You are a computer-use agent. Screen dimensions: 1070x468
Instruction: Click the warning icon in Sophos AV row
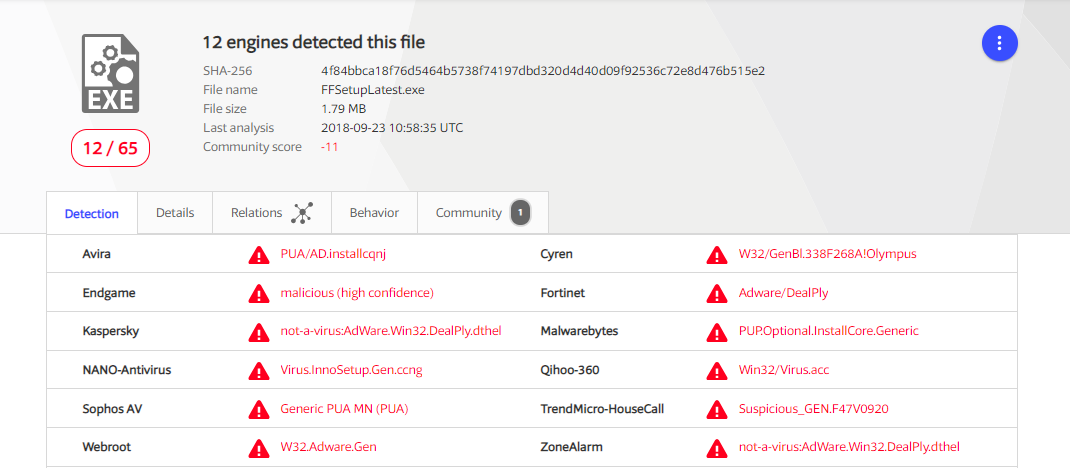(259, 409)
